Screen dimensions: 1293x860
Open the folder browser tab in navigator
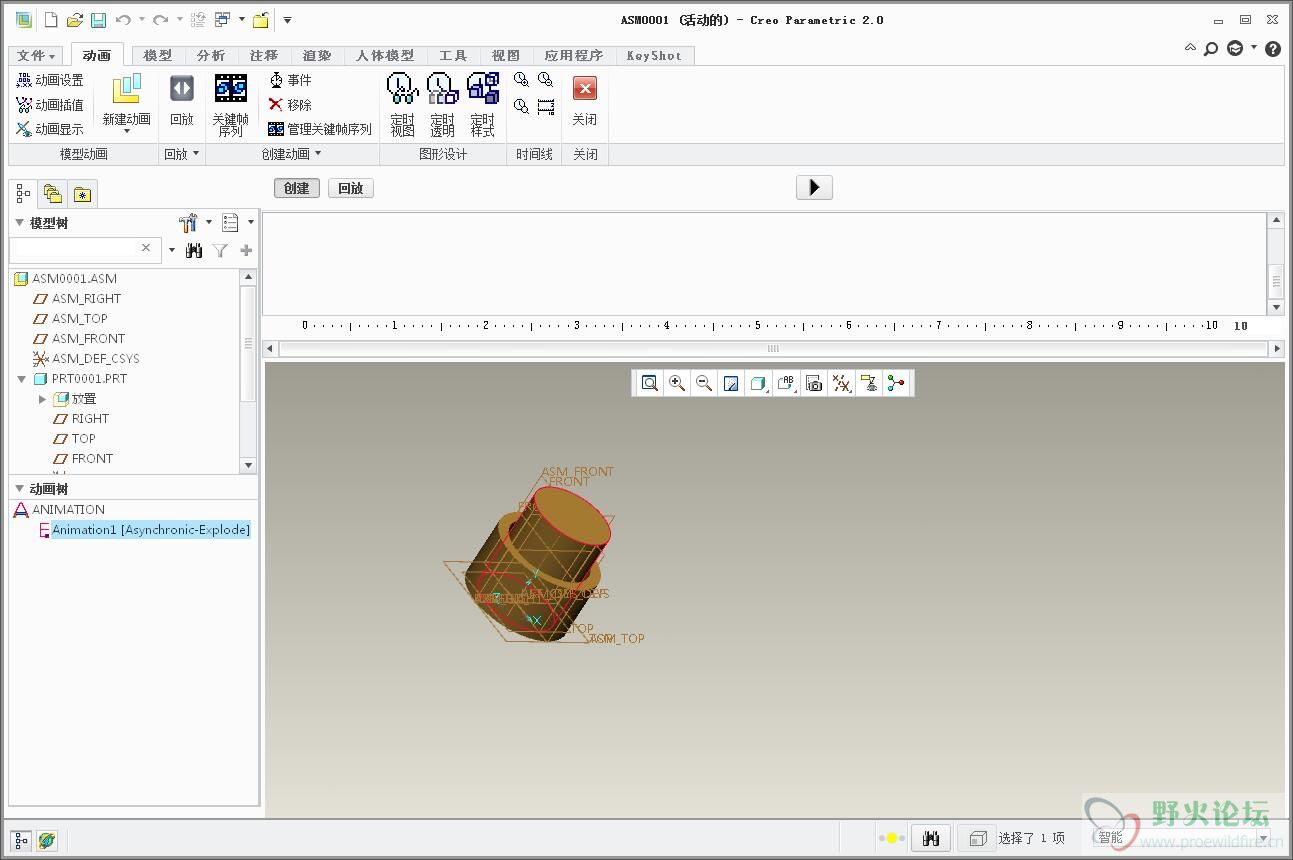52,194
